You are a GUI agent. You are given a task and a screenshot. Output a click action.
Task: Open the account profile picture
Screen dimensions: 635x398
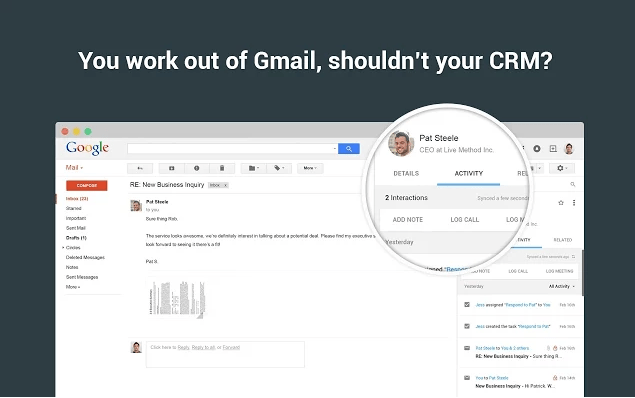[569, 149]
